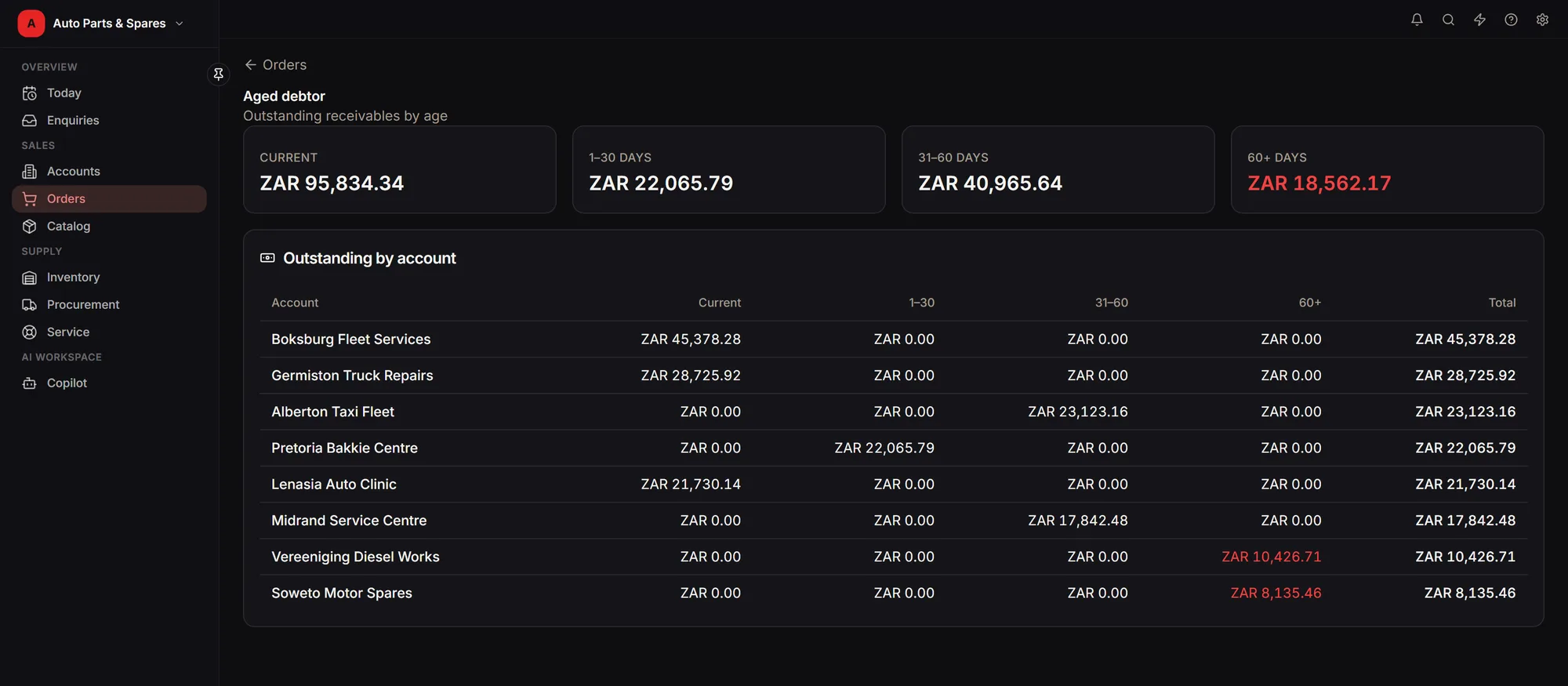Image resolution: width=1568 pixels, height=686 pixels.
Task: Open Inventory under Supply
Action: (109, 277)
